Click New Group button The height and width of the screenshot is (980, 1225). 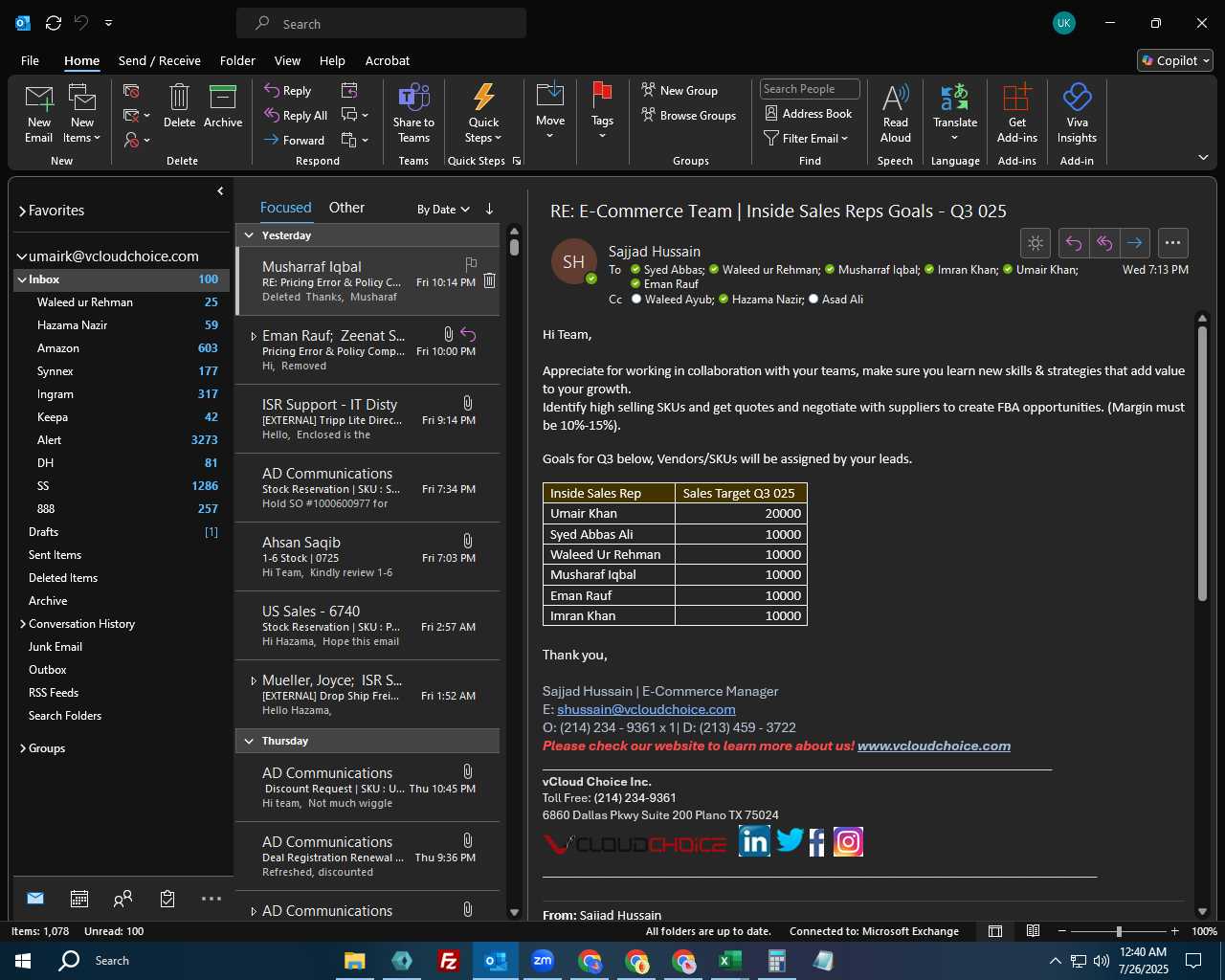(679, 90)
